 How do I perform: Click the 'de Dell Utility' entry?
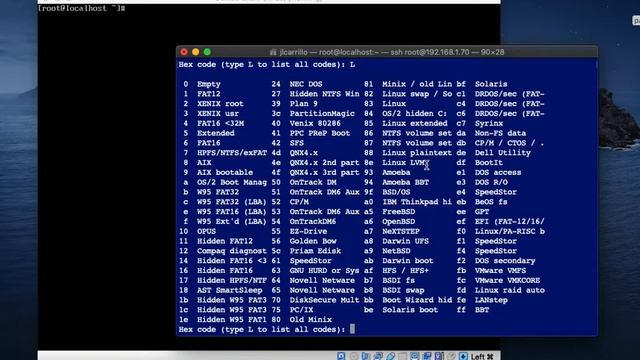(x=493, y=153)
